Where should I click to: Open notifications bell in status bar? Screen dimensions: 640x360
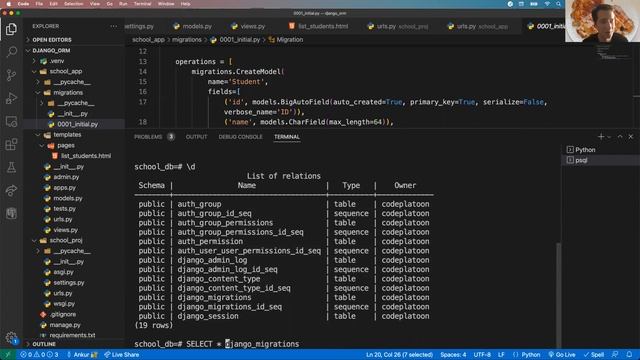coord(629,355)
